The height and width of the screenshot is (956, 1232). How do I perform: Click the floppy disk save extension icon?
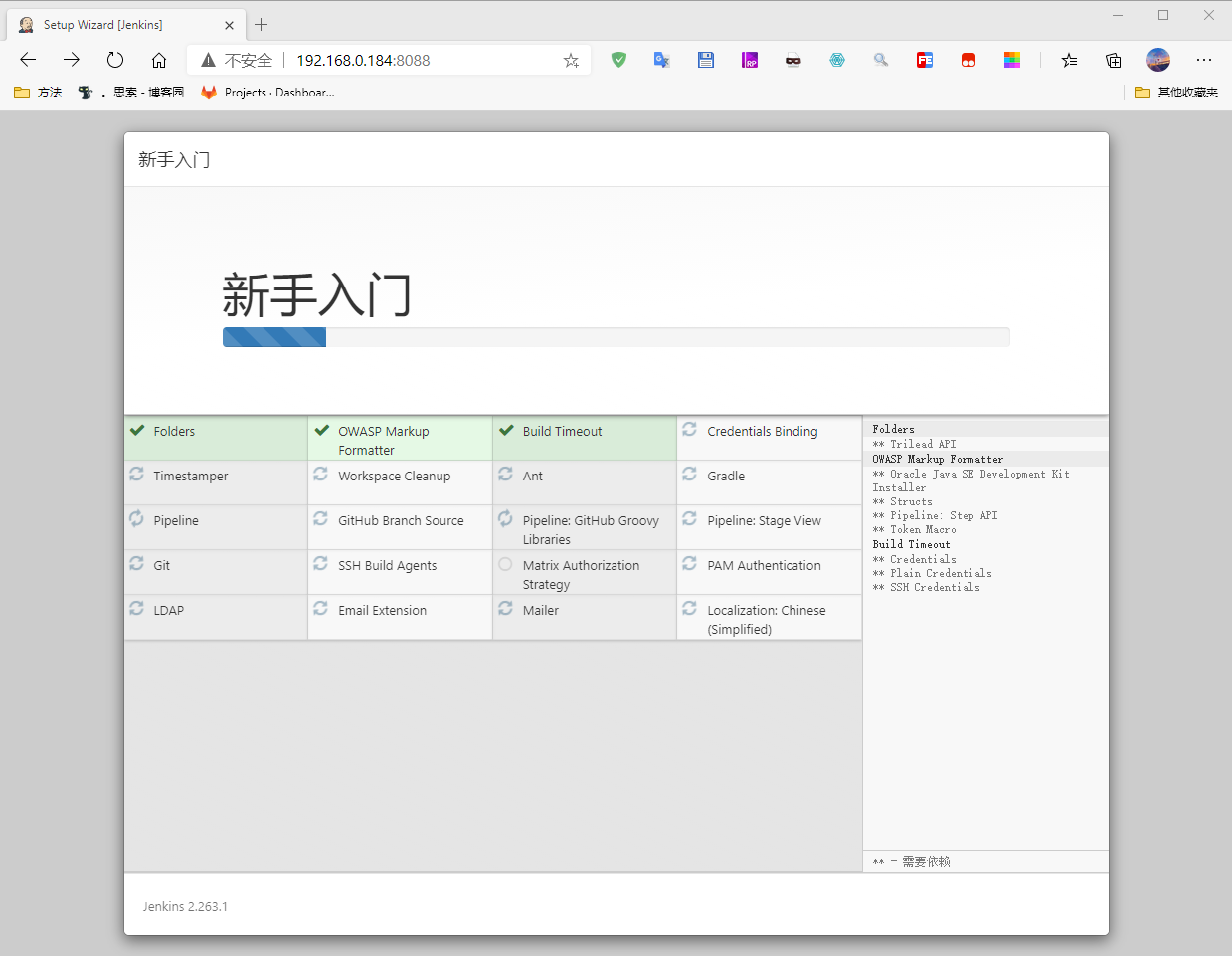point(706,60)
